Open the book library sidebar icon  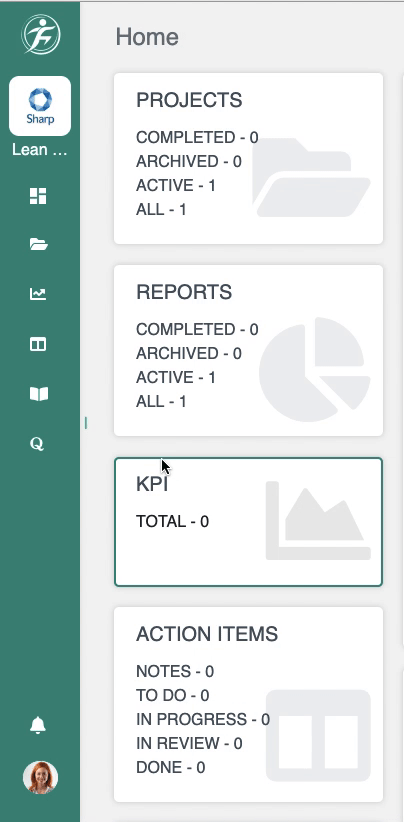click(x=39, y=394)
